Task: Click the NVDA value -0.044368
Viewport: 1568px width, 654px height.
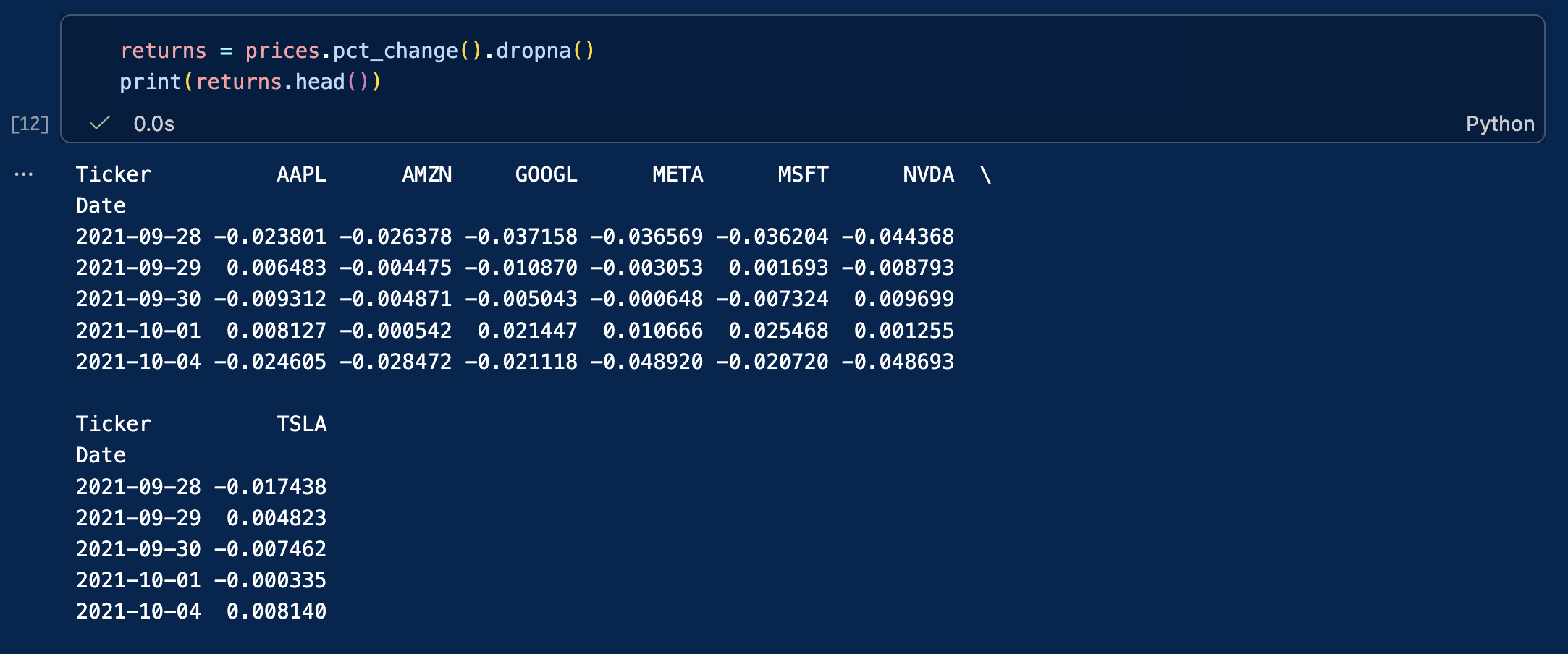Action: coord(898,237)
